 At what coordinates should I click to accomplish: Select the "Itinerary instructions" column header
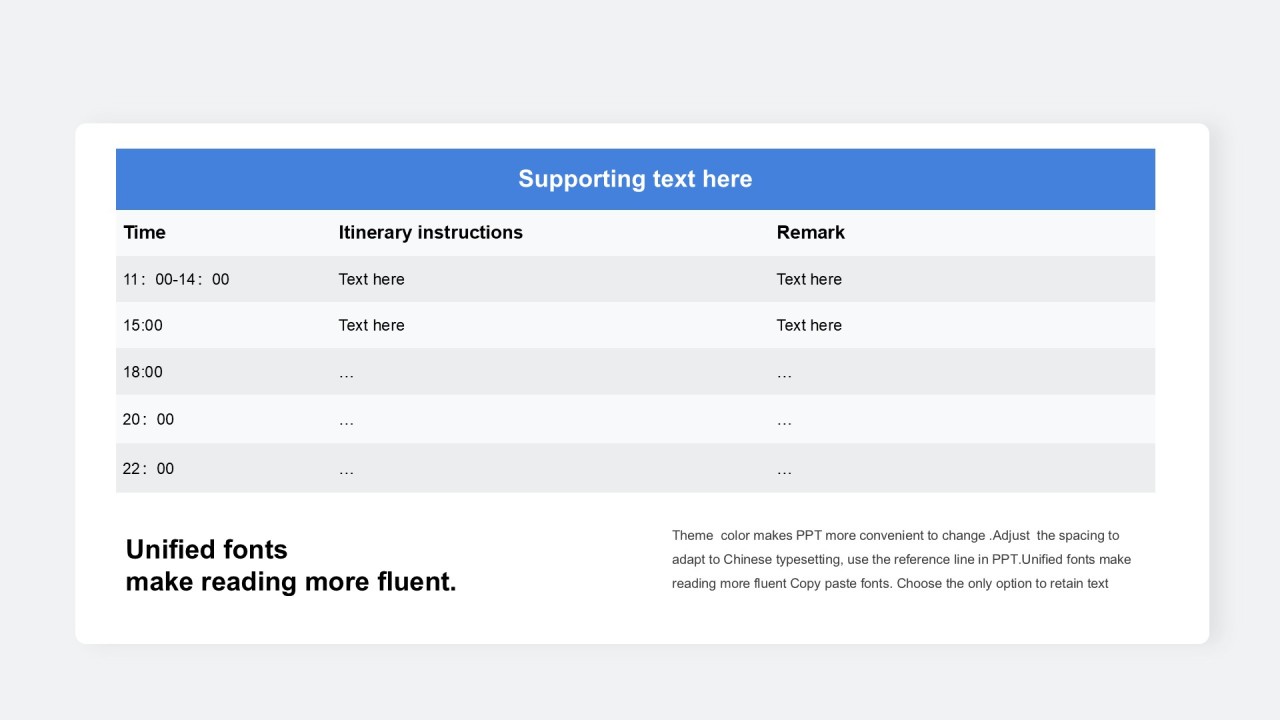[x=430, y=232]
